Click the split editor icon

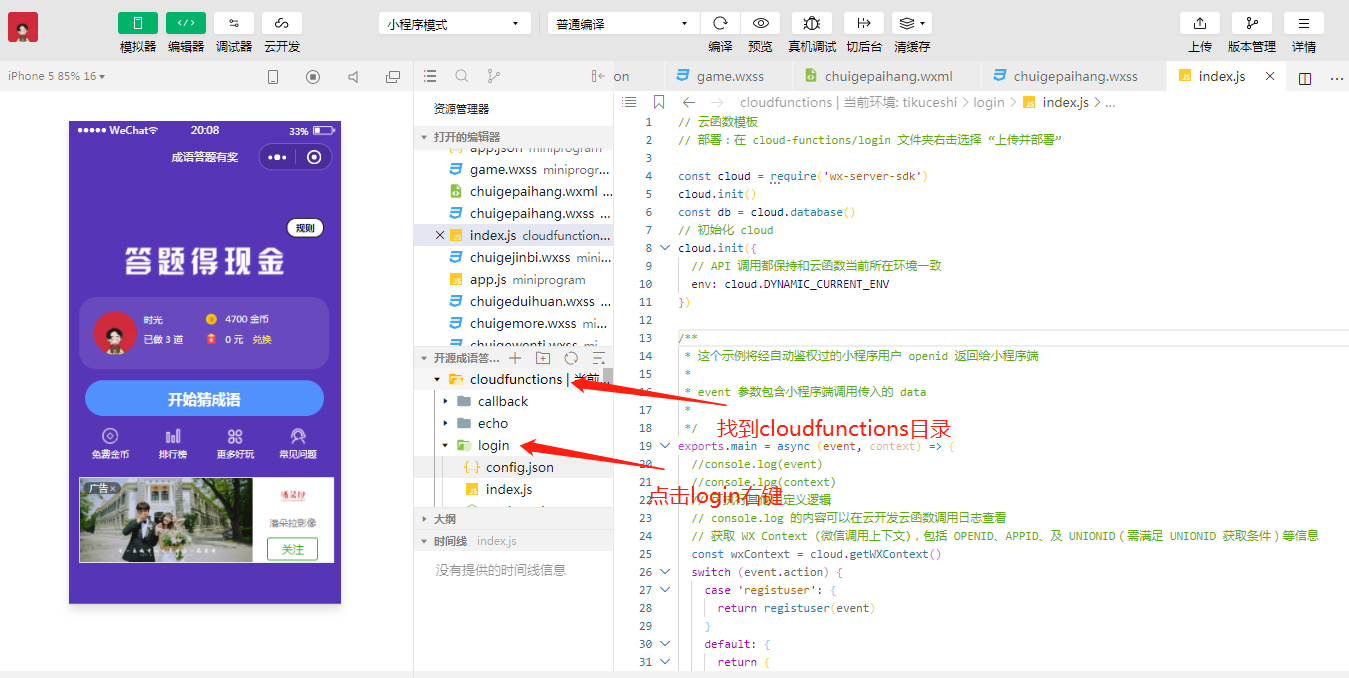tap(1305, 78)
